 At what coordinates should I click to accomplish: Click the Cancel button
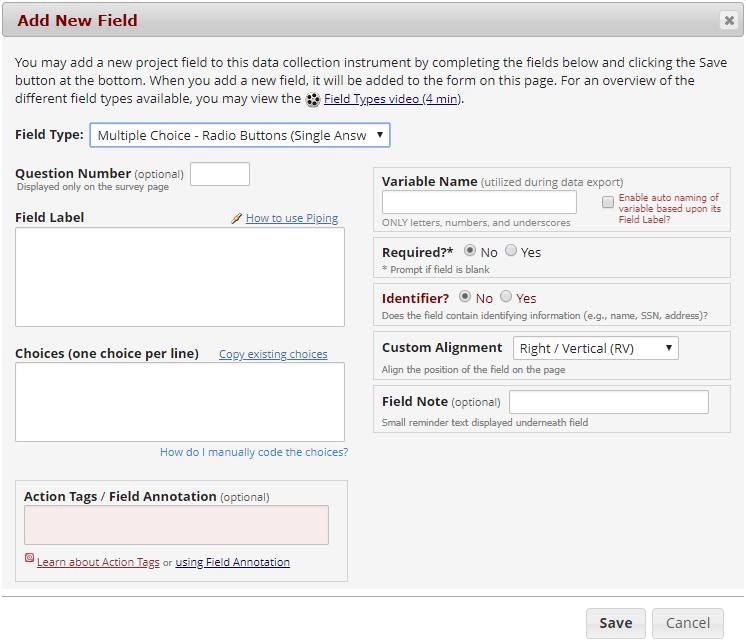(687, 623)
